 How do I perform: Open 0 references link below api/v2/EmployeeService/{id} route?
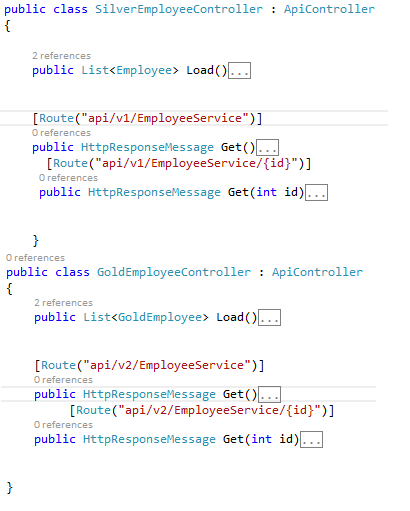[63, 425]
